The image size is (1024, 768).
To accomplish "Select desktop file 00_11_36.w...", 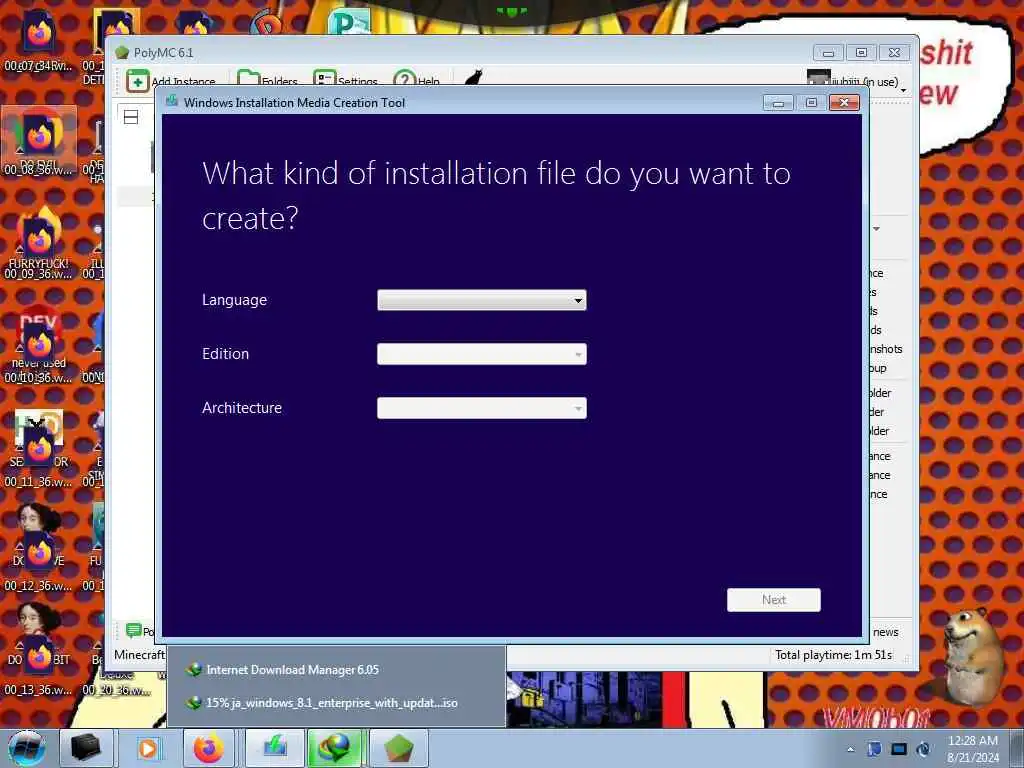I will click(39, 454).
